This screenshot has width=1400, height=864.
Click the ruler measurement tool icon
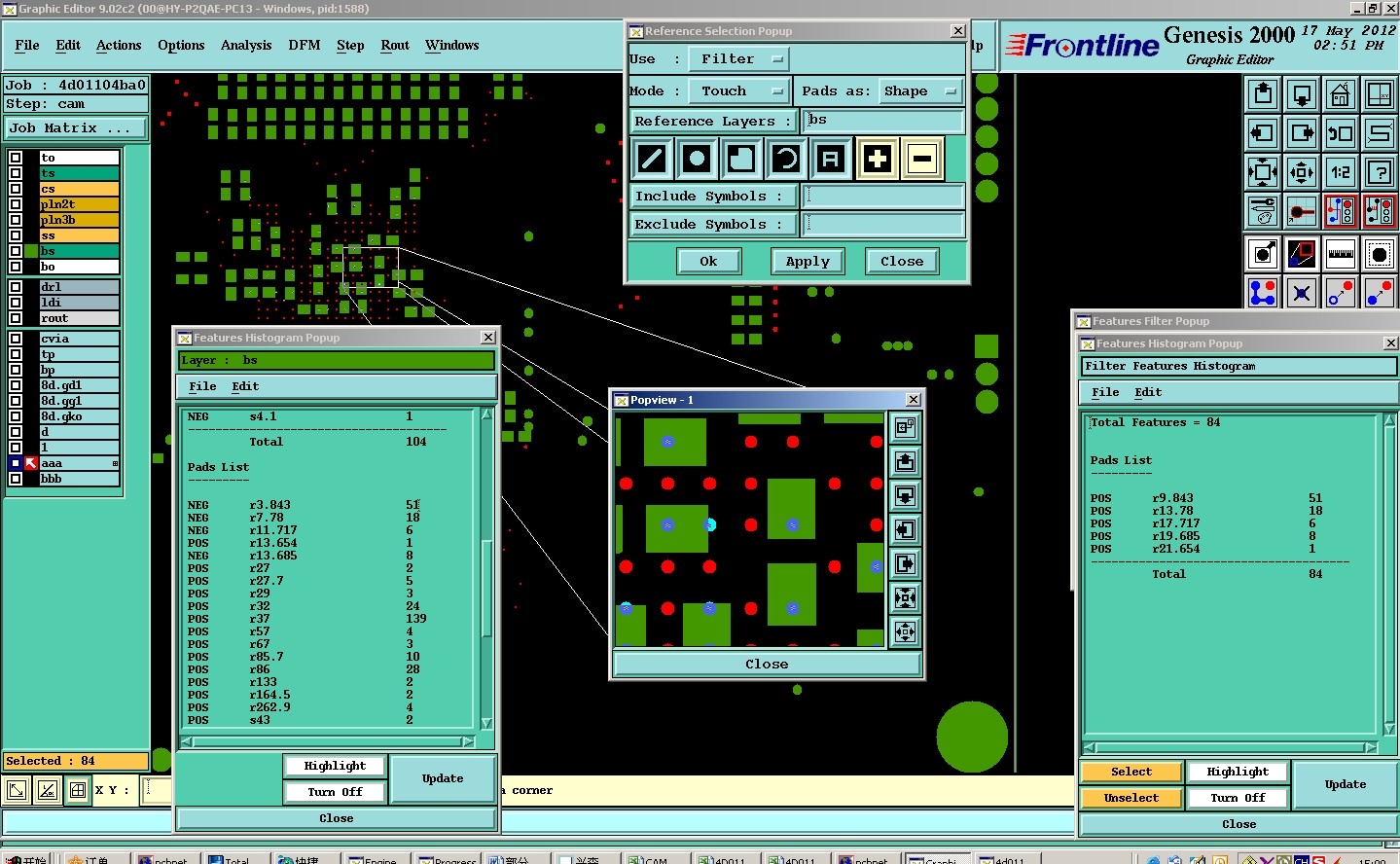(1341, 254)
